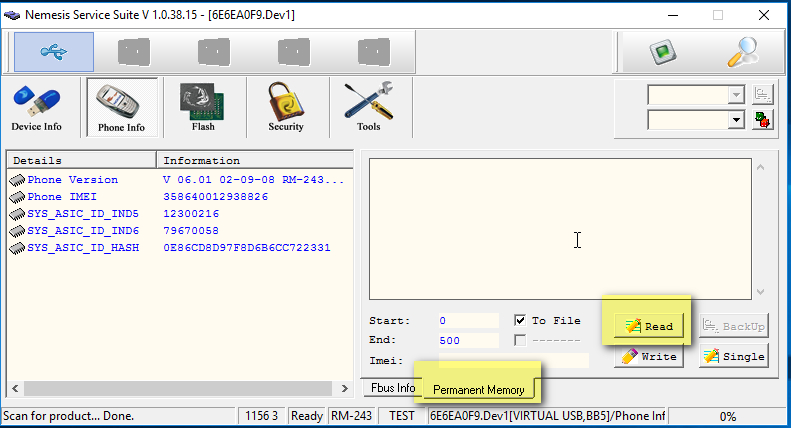Click the chip icon next to SYS_ASIC_ID_IND5

pos(17,215)
